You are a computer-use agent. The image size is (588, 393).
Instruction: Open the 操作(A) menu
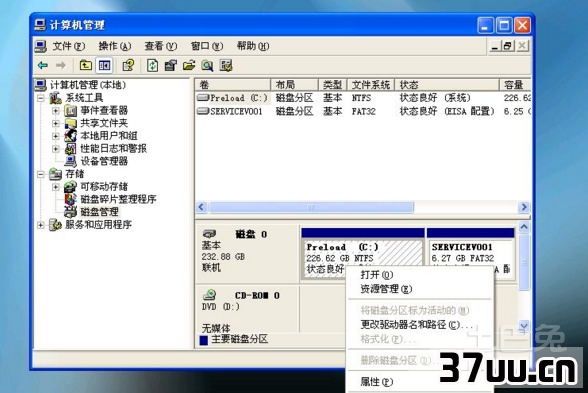(x=115, y=46)
